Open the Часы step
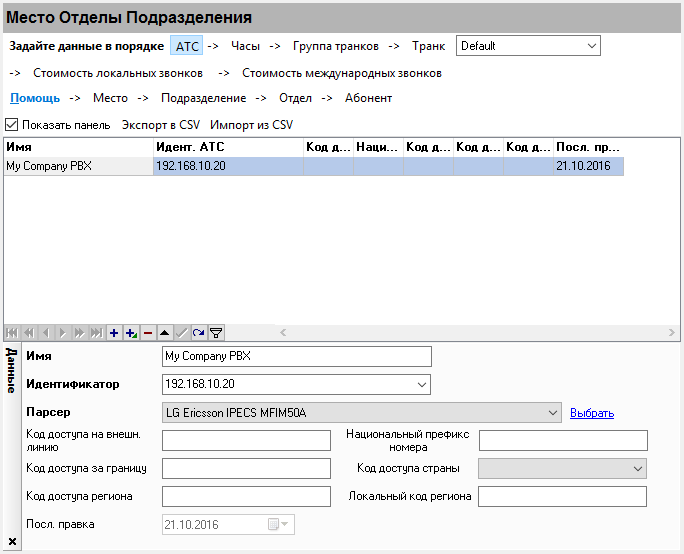 click(x=246, y=46)
